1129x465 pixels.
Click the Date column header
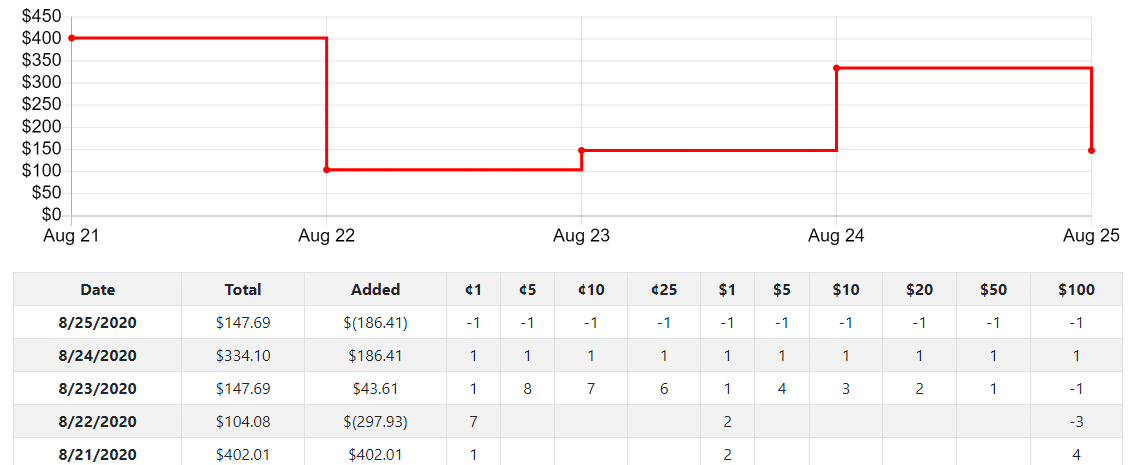coord(98,290)
